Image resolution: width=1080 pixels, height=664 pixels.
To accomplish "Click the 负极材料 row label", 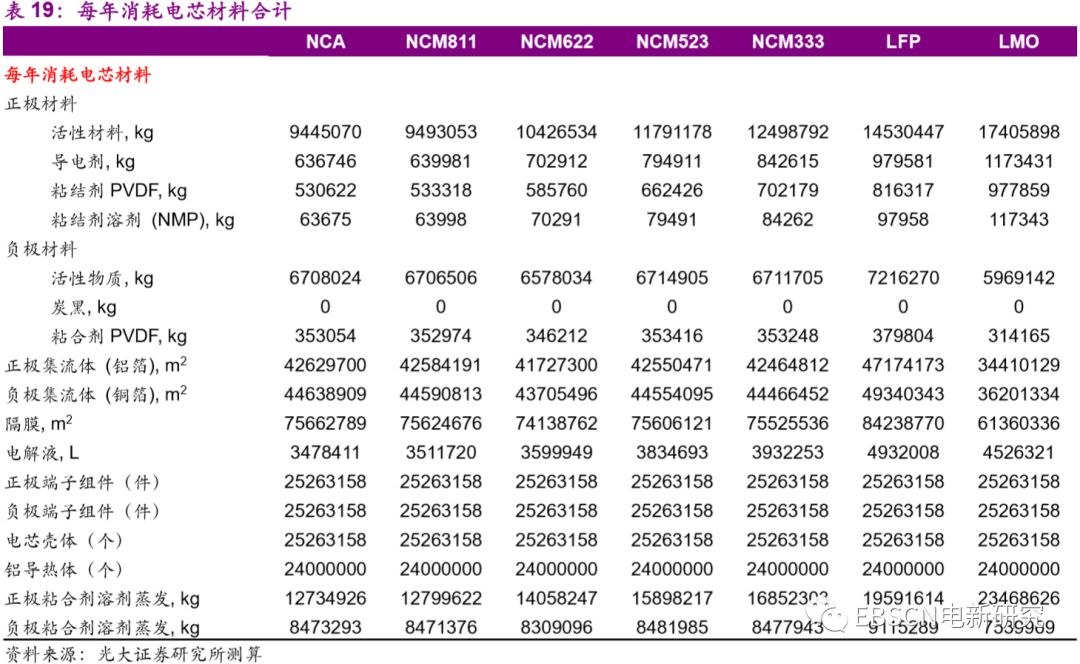I will (x=41, y=249).
